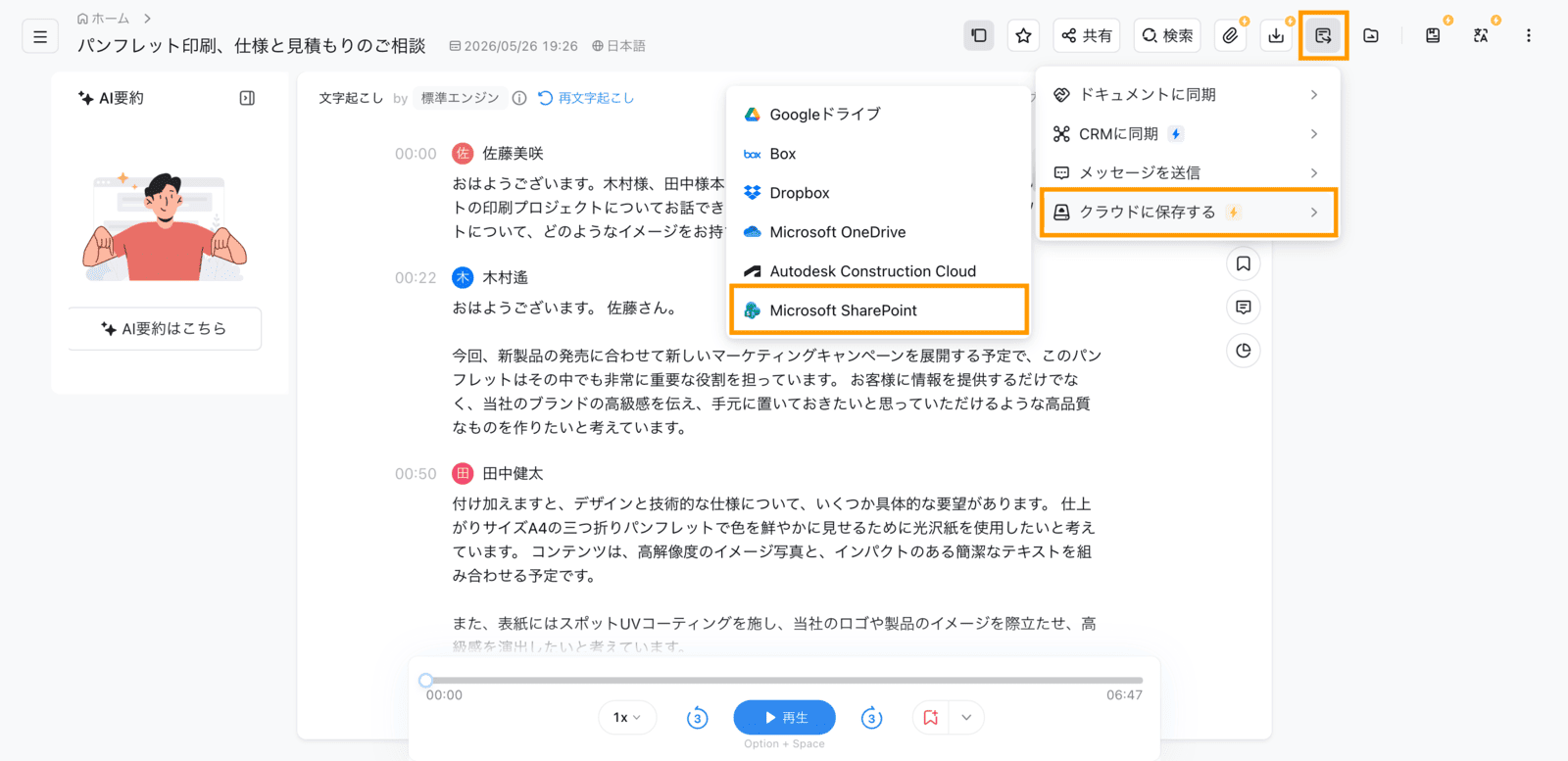This screenshot has height=761, width=1568.
Task: Click the copy transcript icon in toolbar
Action: click(x=978, y=36)
